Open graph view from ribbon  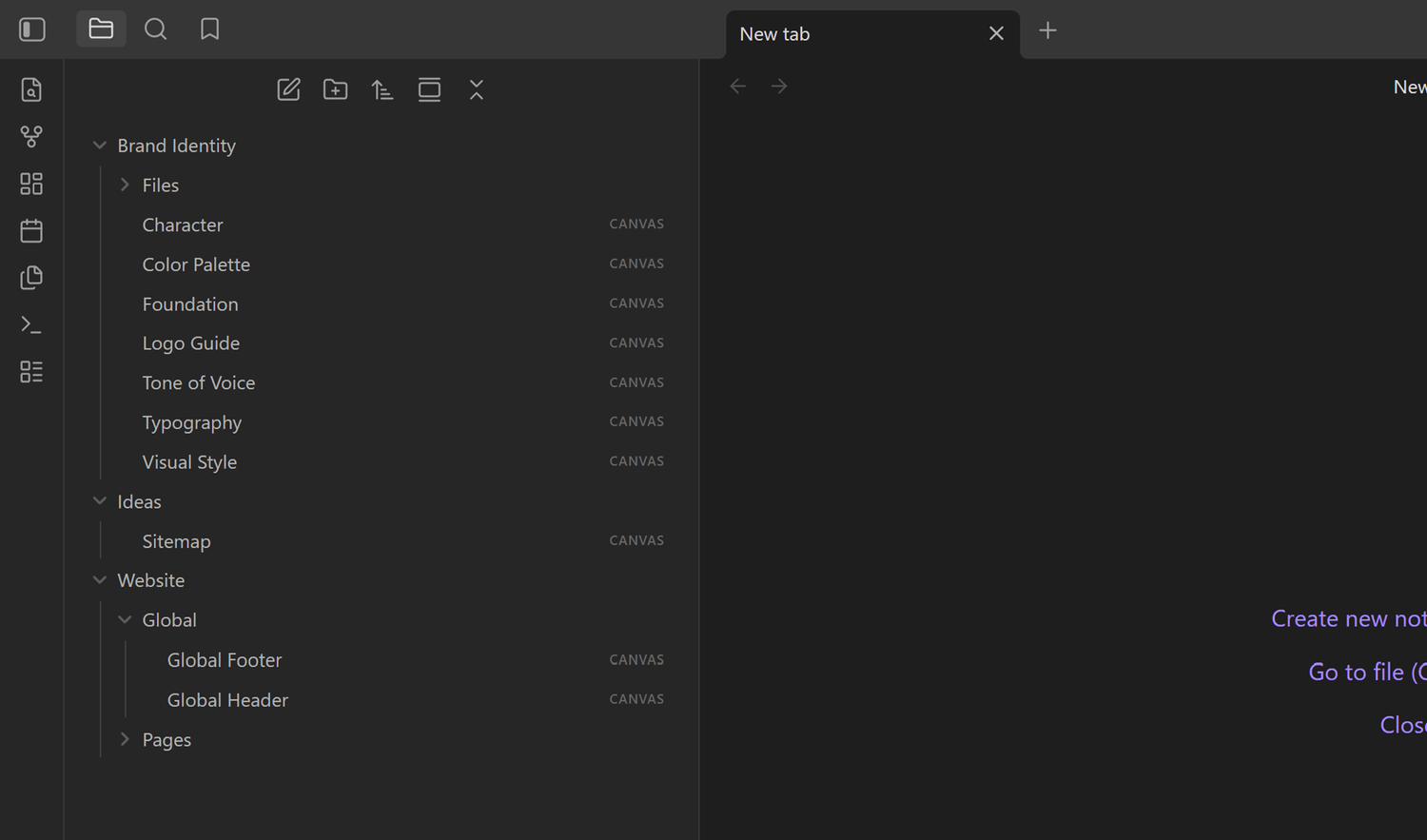coord(31,137)
